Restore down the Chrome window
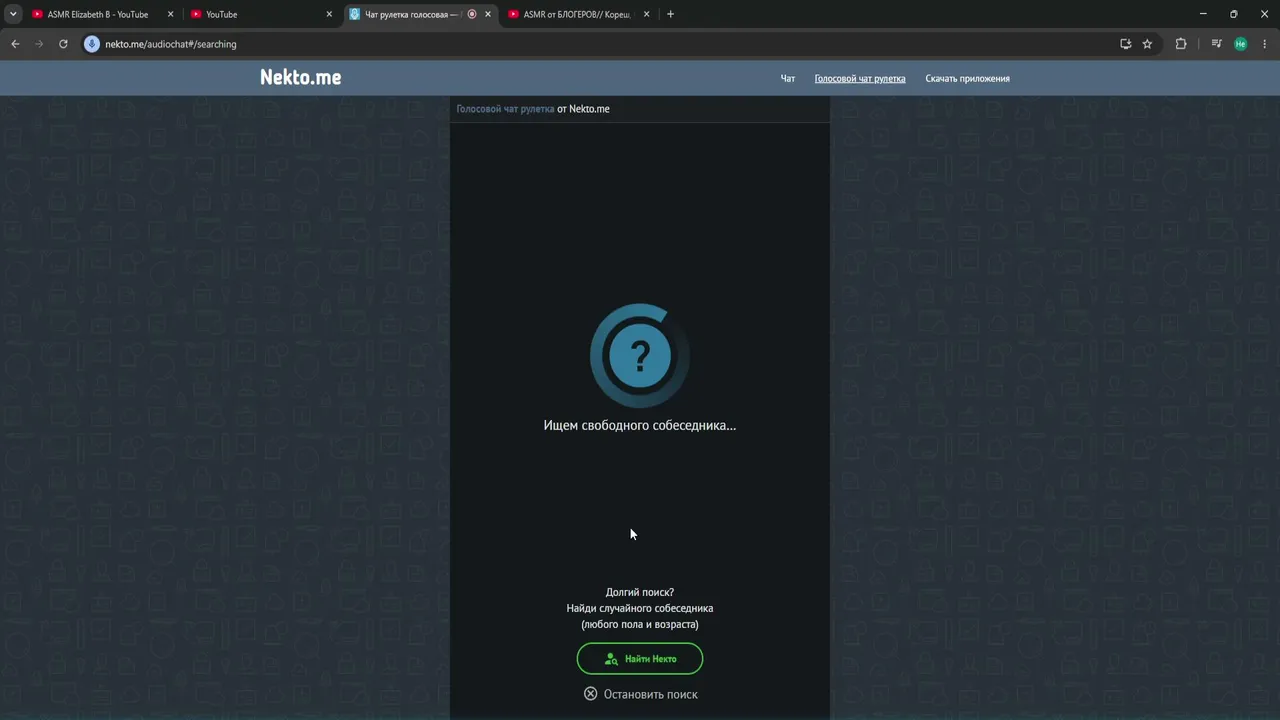This screenshot has height=720, width=1280. click(1233, 14)
